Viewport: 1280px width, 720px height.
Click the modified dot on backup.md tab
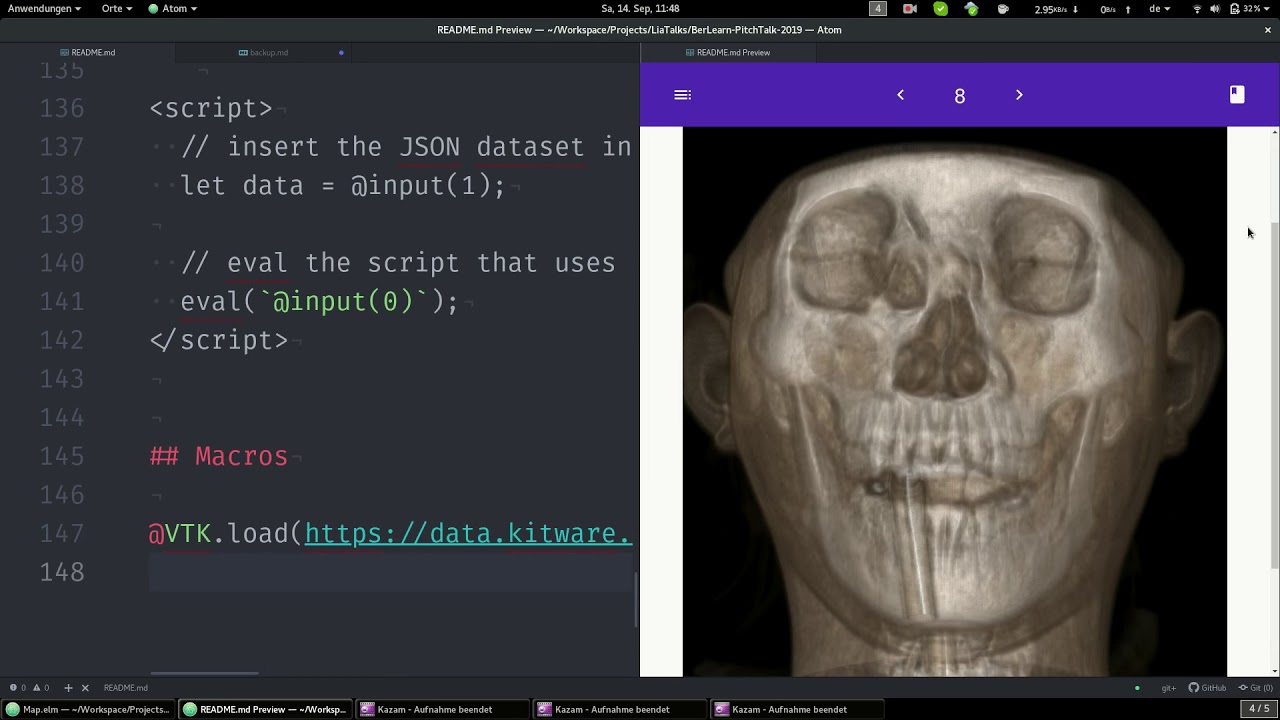coord(341,52)
